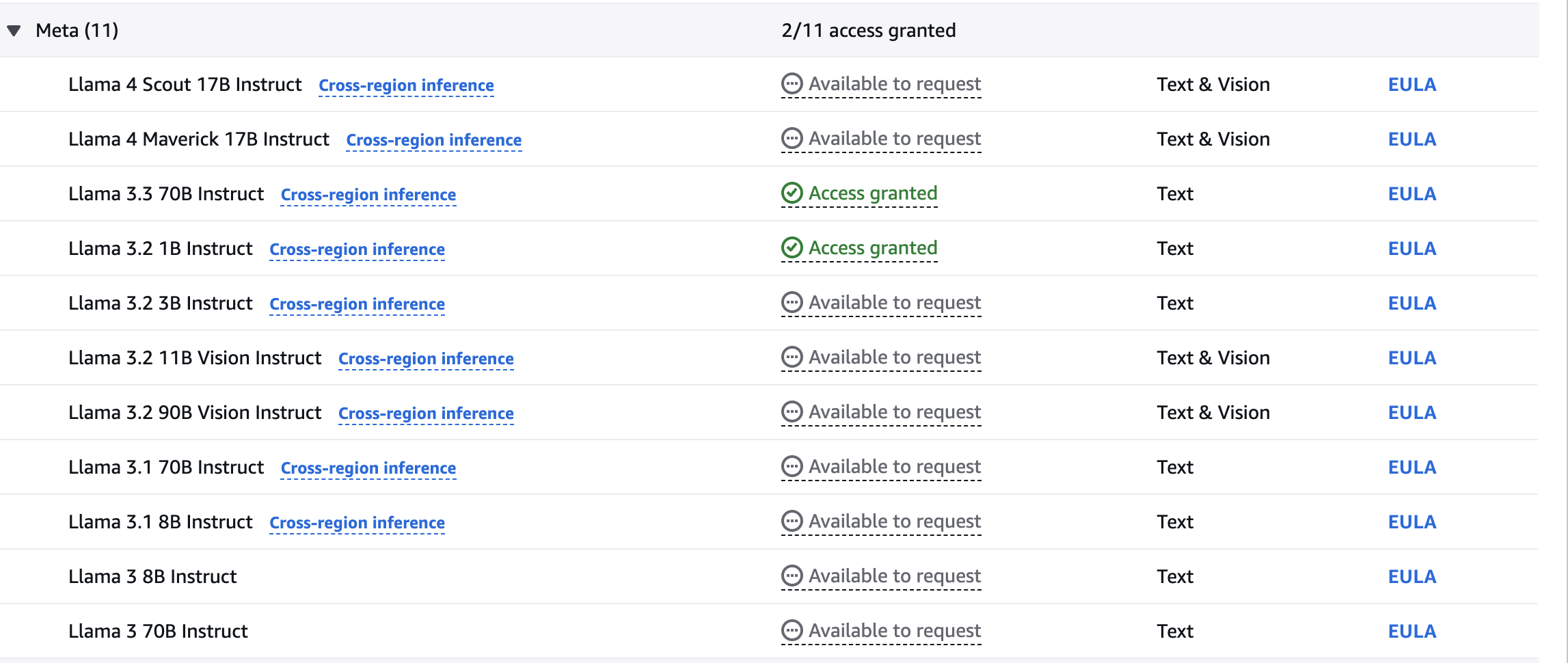
Task: Click status icon for Llama 3 70B Instruct
Action: 792,631
